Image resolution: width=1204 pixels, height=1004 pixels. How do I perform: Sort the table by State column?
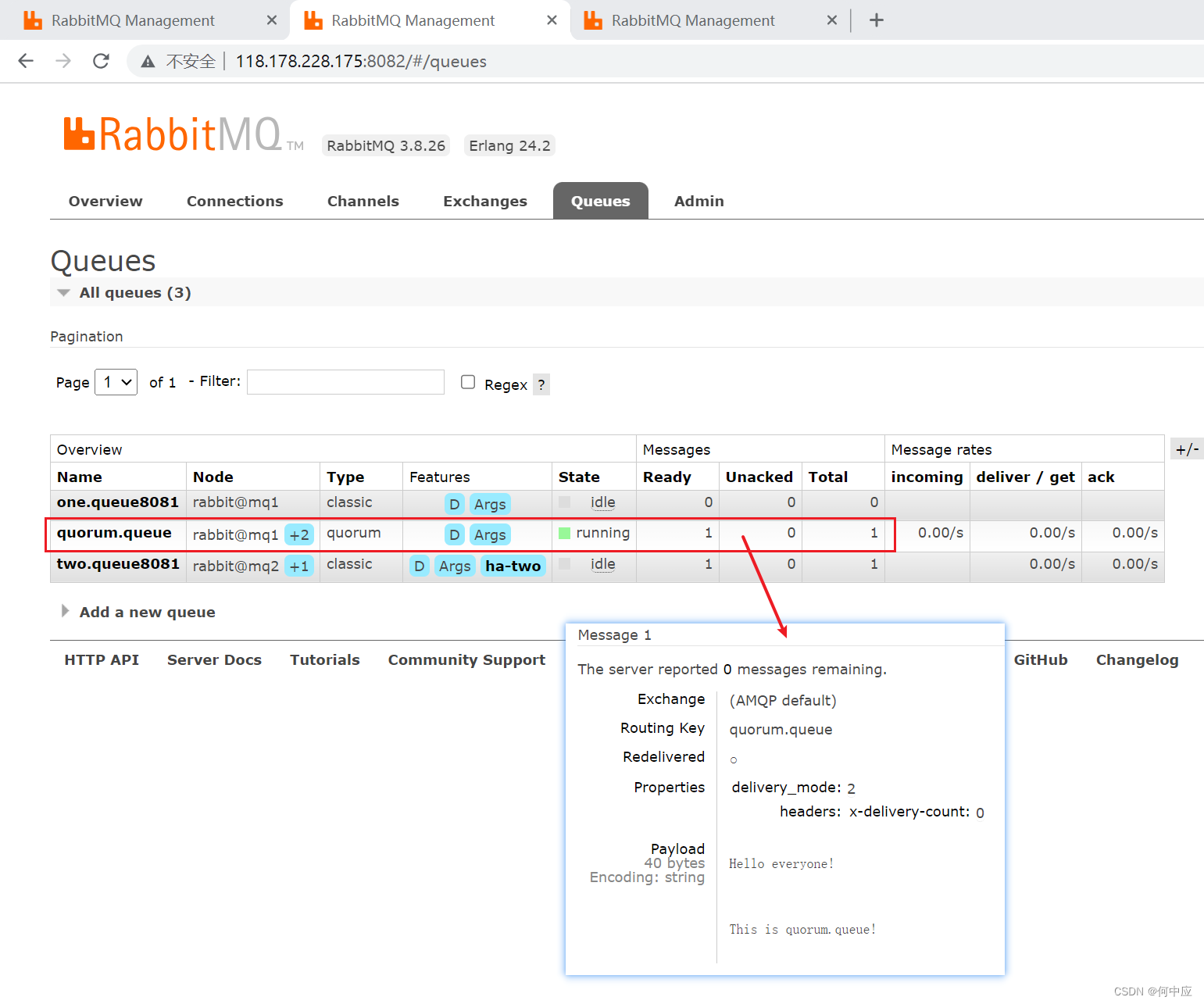pos(579,477)
